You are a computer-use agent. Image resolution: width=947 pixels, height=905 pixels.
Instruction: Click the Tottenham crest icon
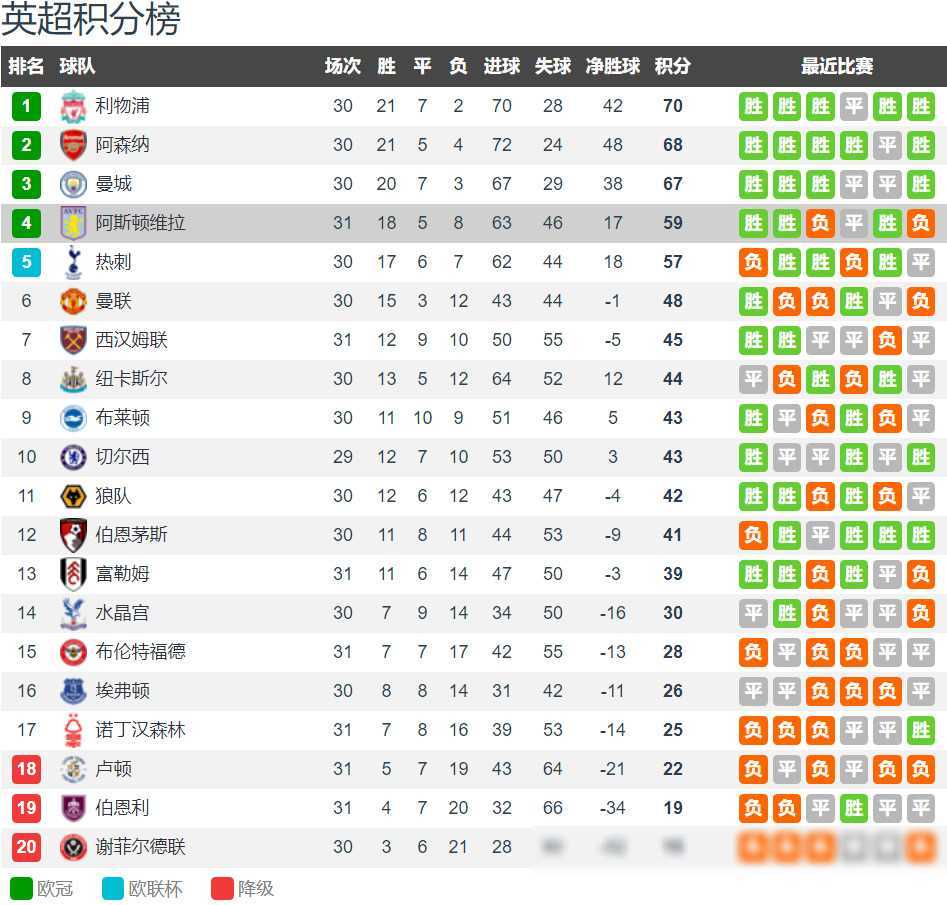click(x=73, y=262)
